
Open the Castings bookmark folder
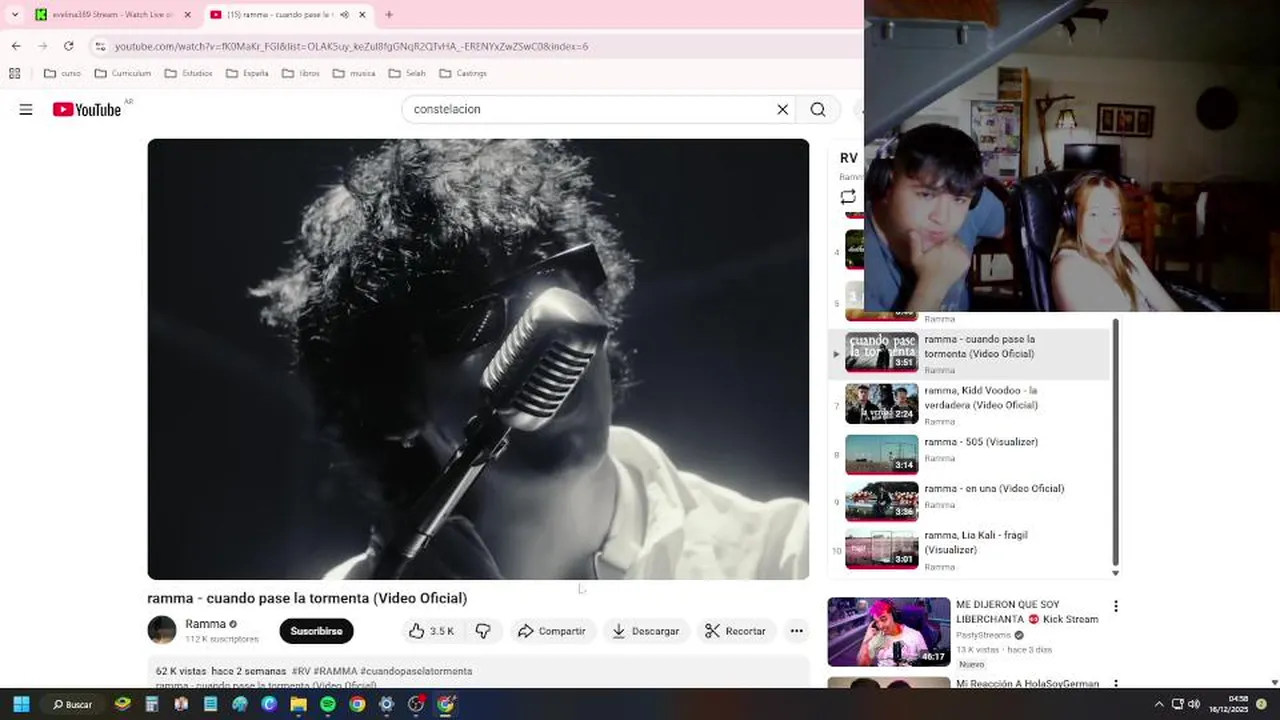point(463,73)
